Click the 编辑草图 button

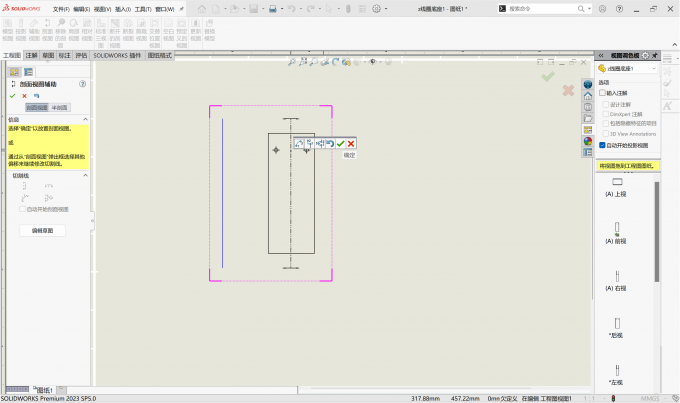(x=42, y=231)
